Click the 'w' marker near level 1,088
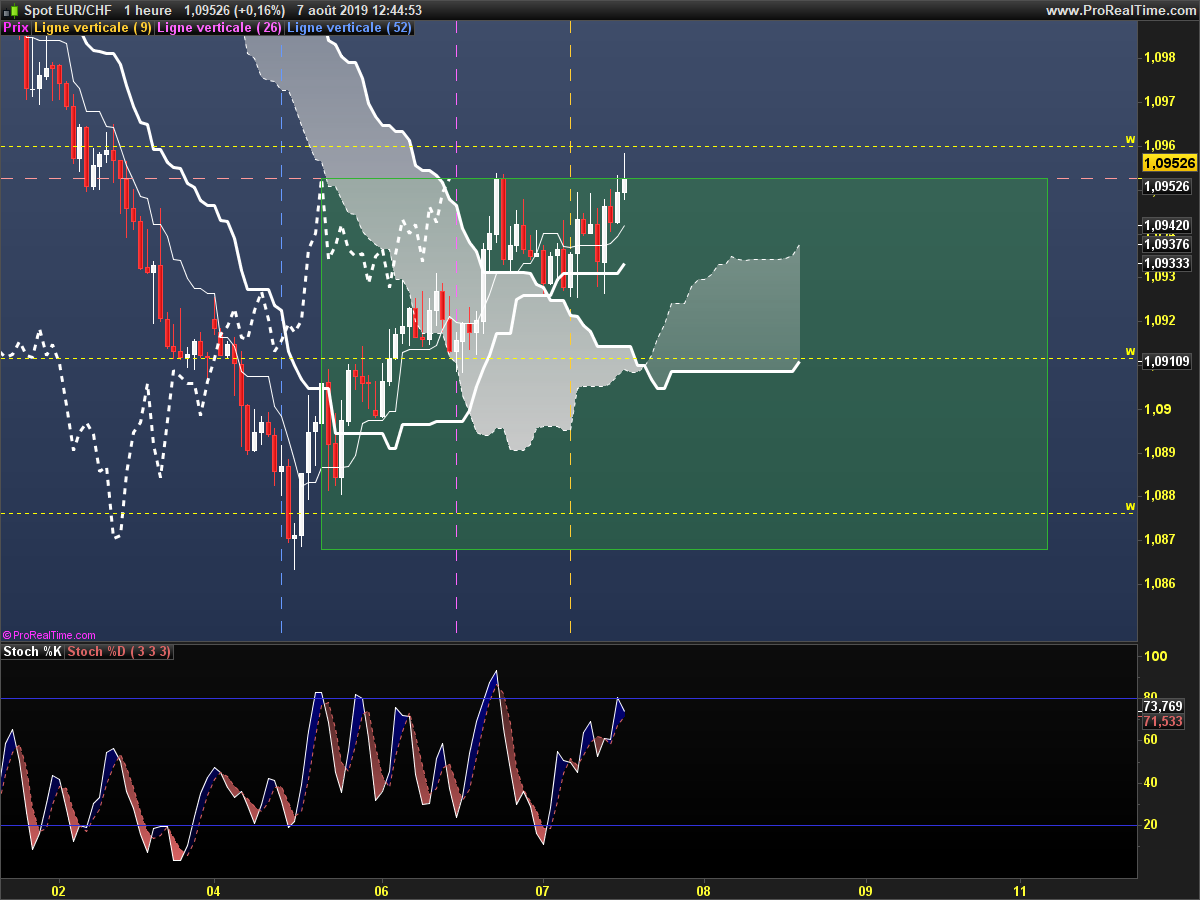 click(x=1130, y=506)
